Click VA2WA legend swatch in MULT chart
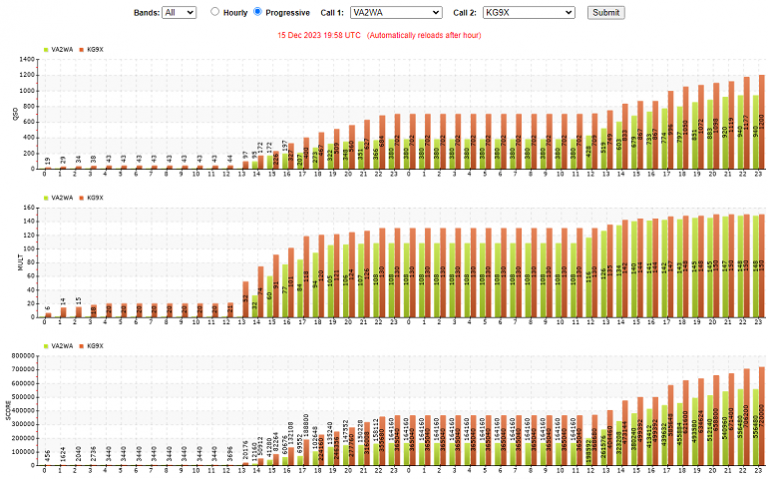Screen dimensions: 768x479 pos(46,198)
